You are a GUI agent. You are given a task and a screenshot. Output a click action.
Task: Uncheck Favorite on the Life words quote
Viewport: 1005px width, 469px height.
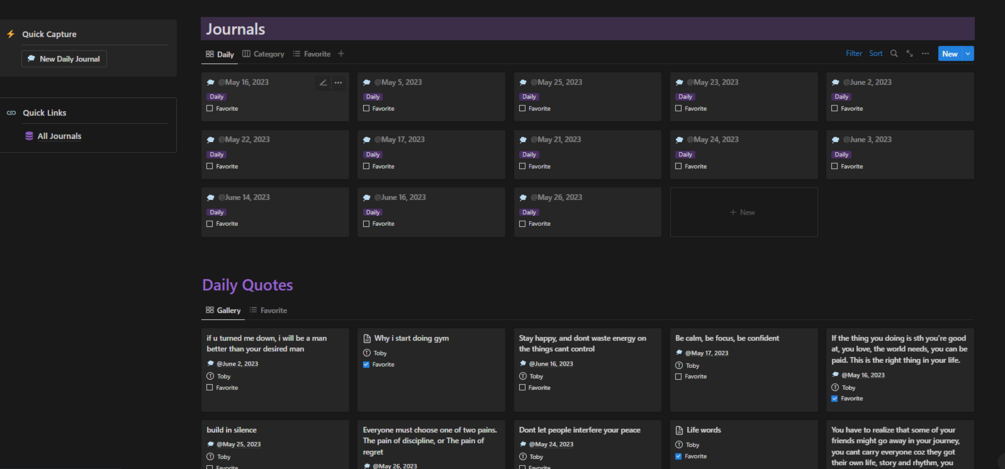click(x=679, y=456)
